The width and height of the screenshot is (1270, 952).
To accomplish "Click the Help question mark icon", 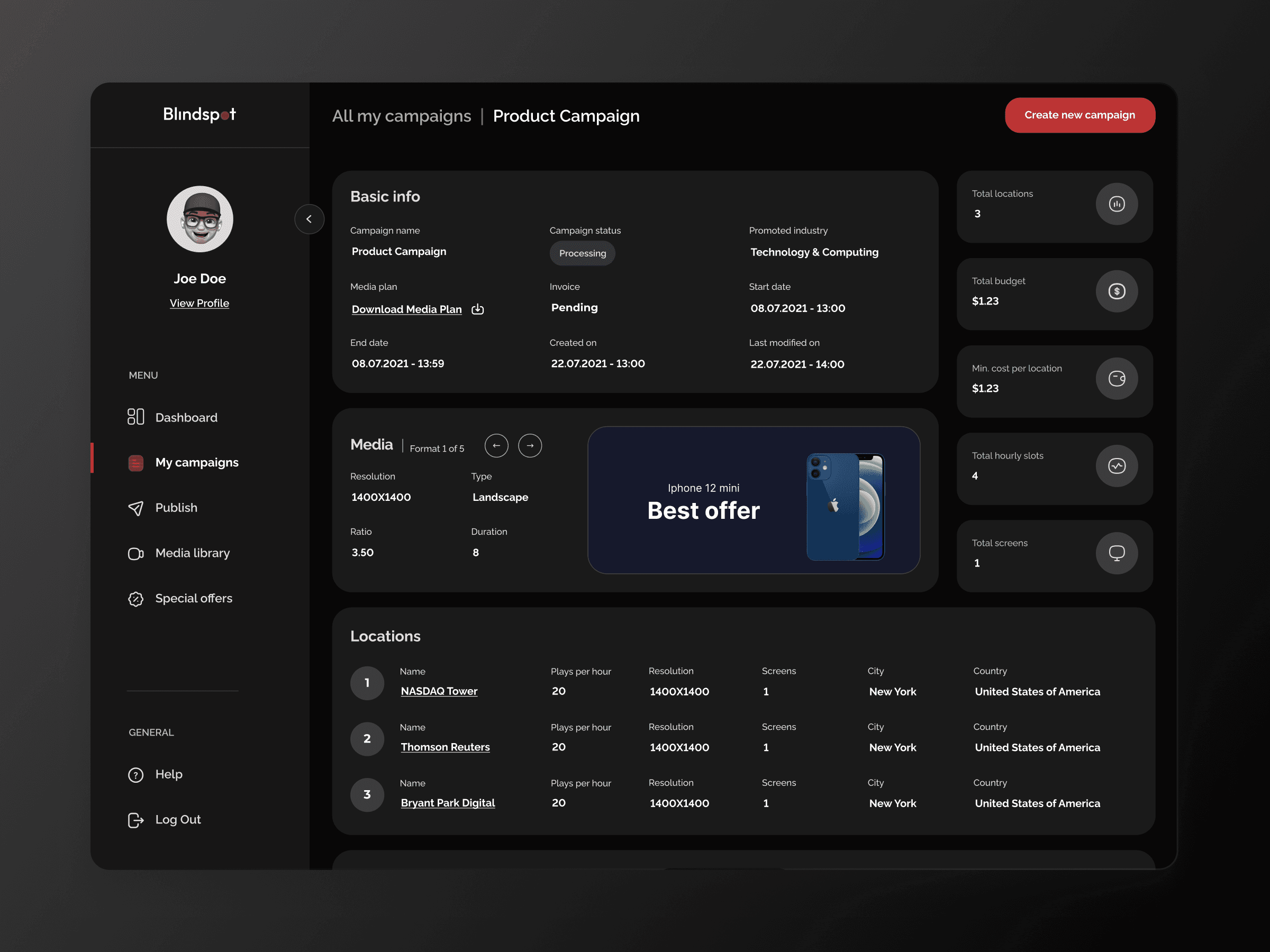I will tap(135, 775).
